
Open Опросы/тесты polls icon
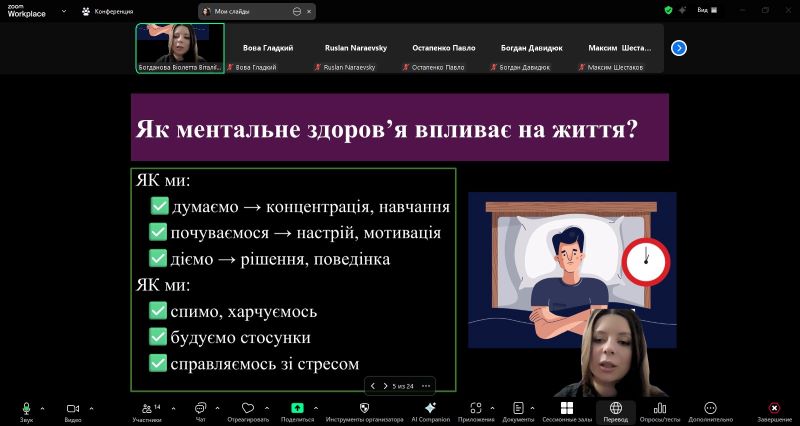tap(660, 408)
